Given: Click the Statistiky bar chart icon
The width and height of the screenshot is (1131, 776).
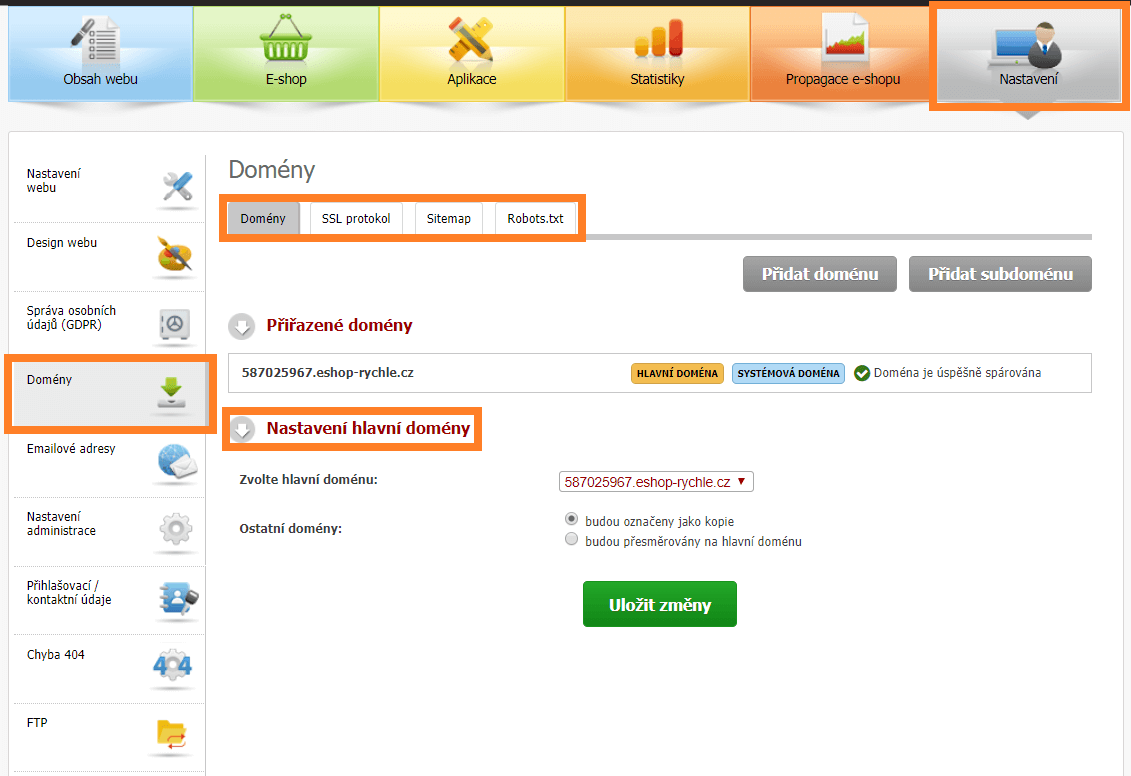Looking at the screenshot, I should (658, 39).
